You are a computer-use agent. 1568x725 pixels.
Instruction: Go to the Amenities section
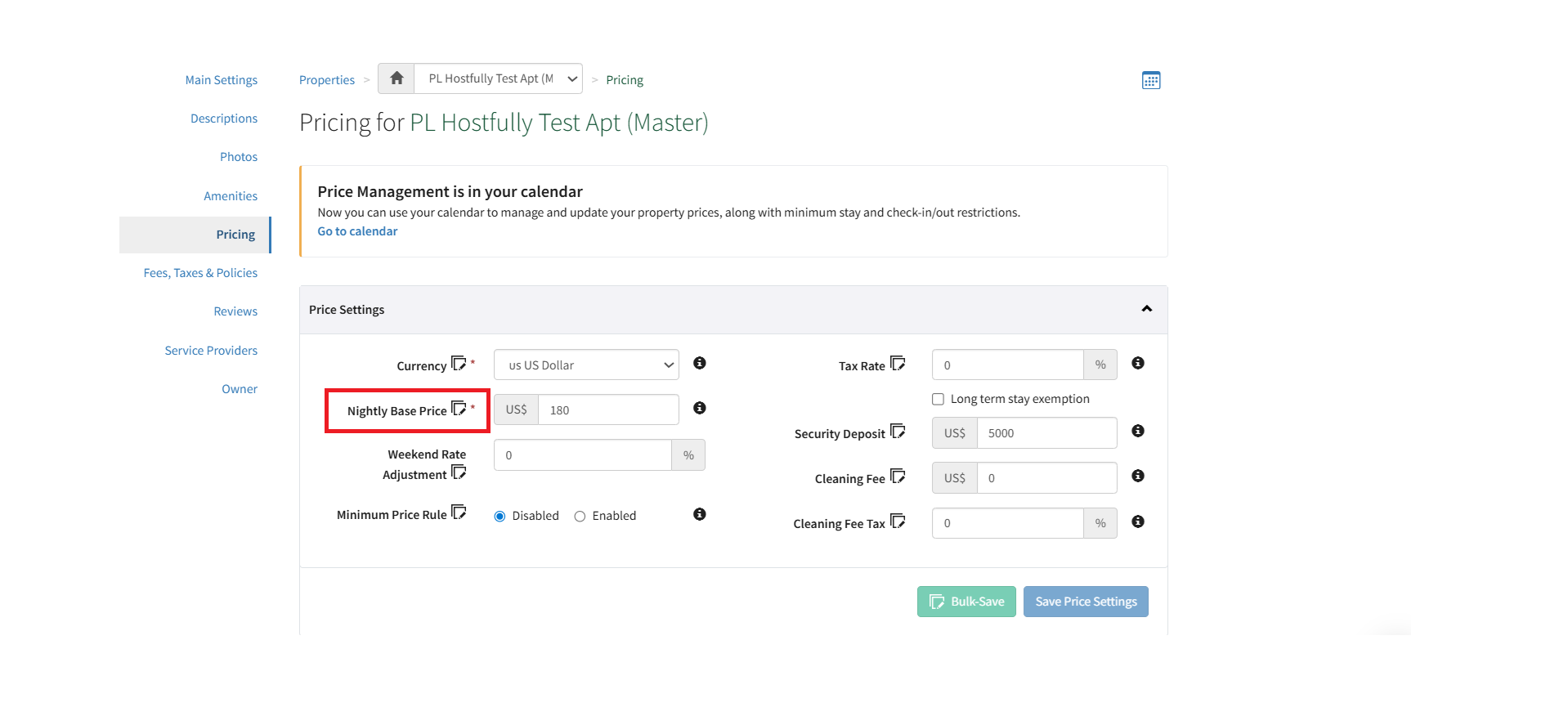231,196
